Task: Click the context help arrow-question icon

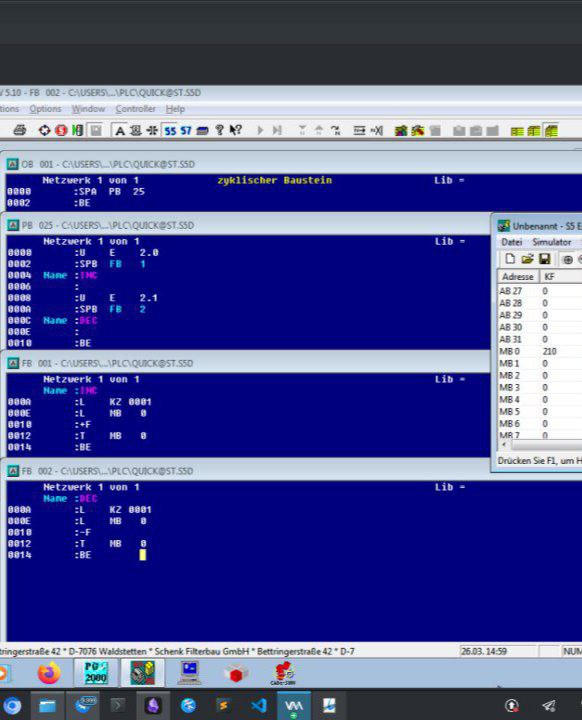Action: (x=236, y=130)
